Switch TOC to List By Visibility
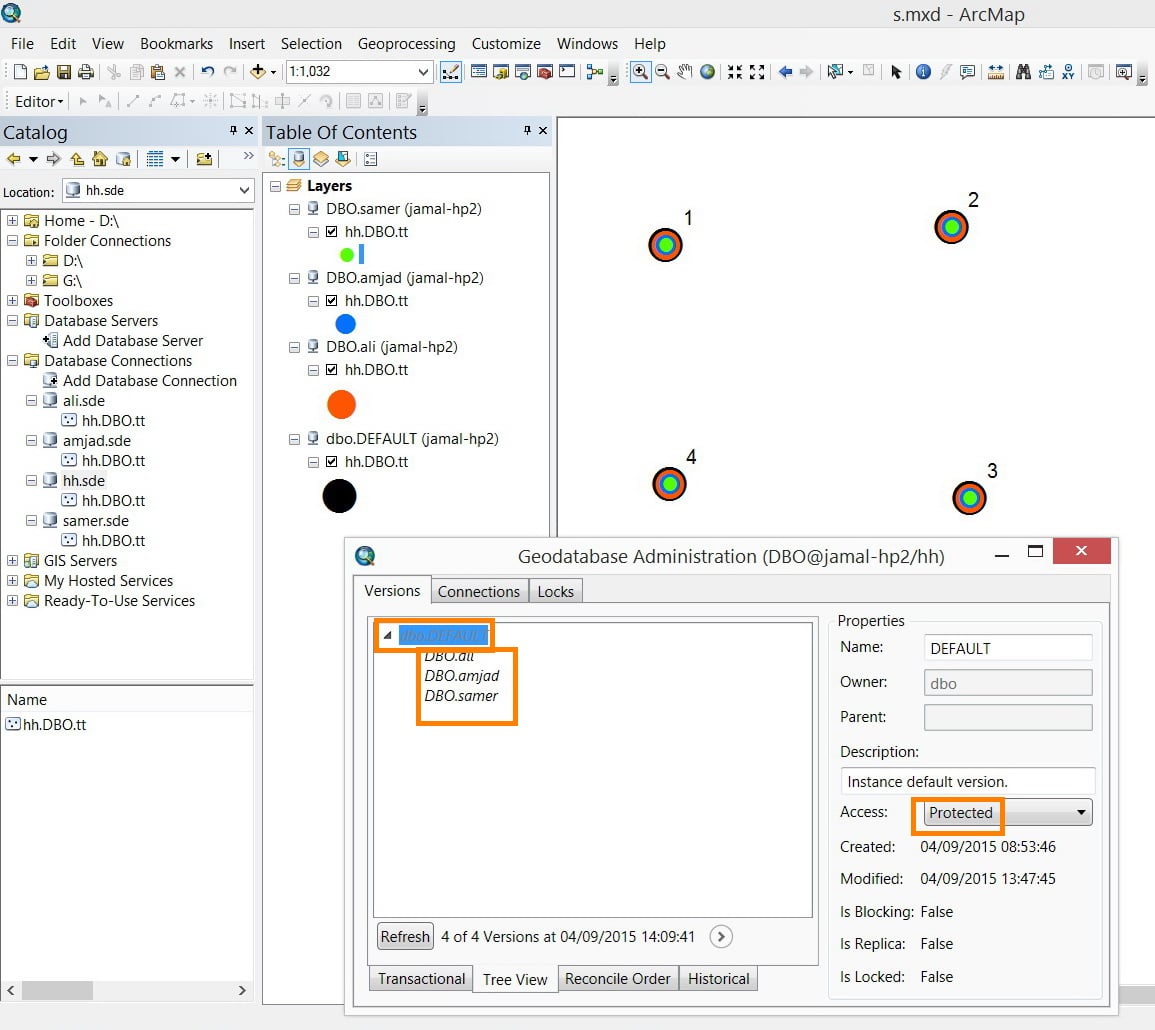The height and width of the screenshot is (1030, 1155). tap(320, 158)
